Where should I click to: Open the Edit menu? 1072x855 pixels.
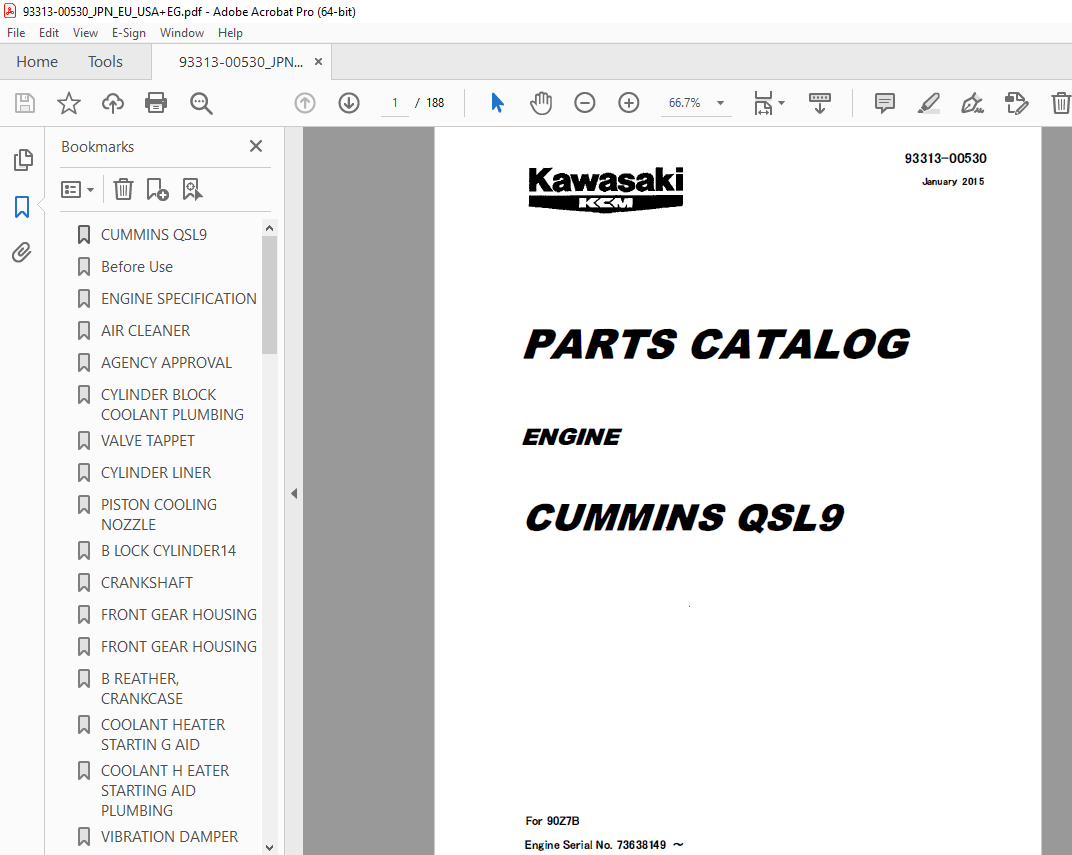point(49,33)
